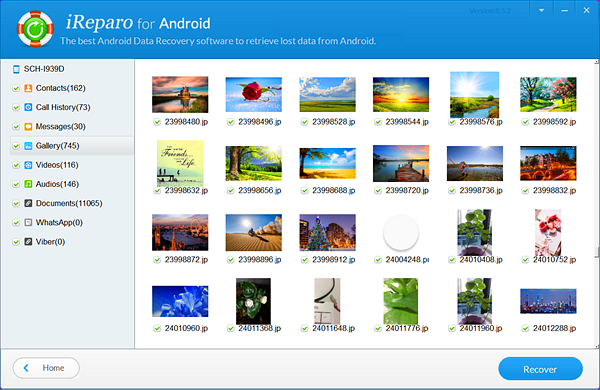Select the white circle thumbnail 24004248

click(401, 232)
